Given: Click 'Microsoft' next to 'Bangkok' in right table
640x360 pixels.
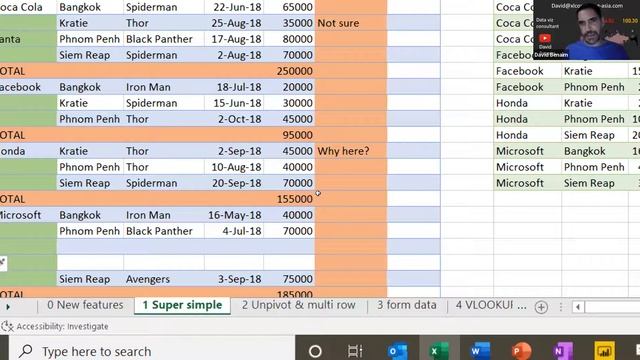Looking at the screenshot, I should click(527, 151).
